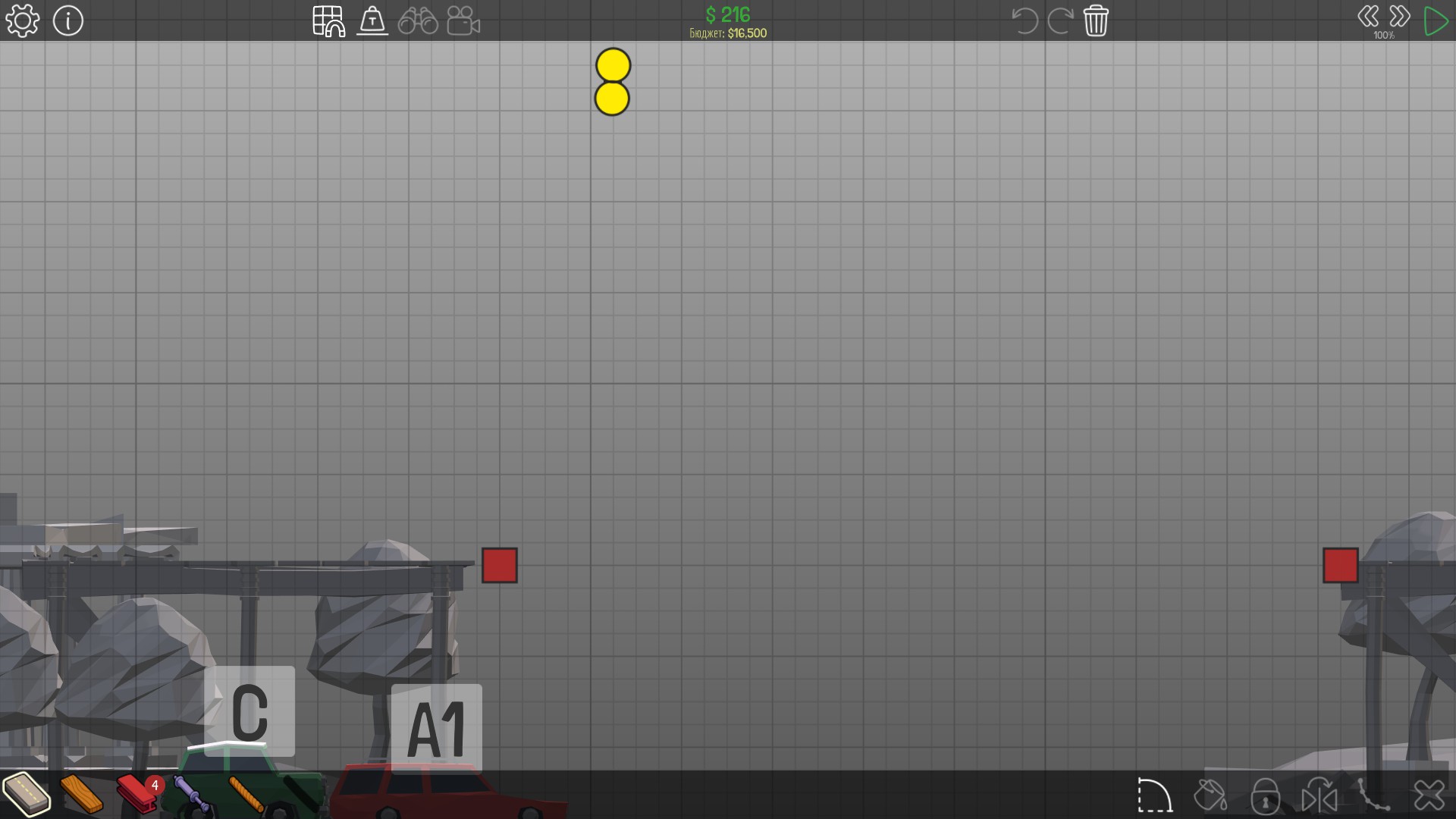Toggle the padlock lock tool
The width and height of the screenshot is (1456, 819).
pyautogui.click(x=1265, y=795)
